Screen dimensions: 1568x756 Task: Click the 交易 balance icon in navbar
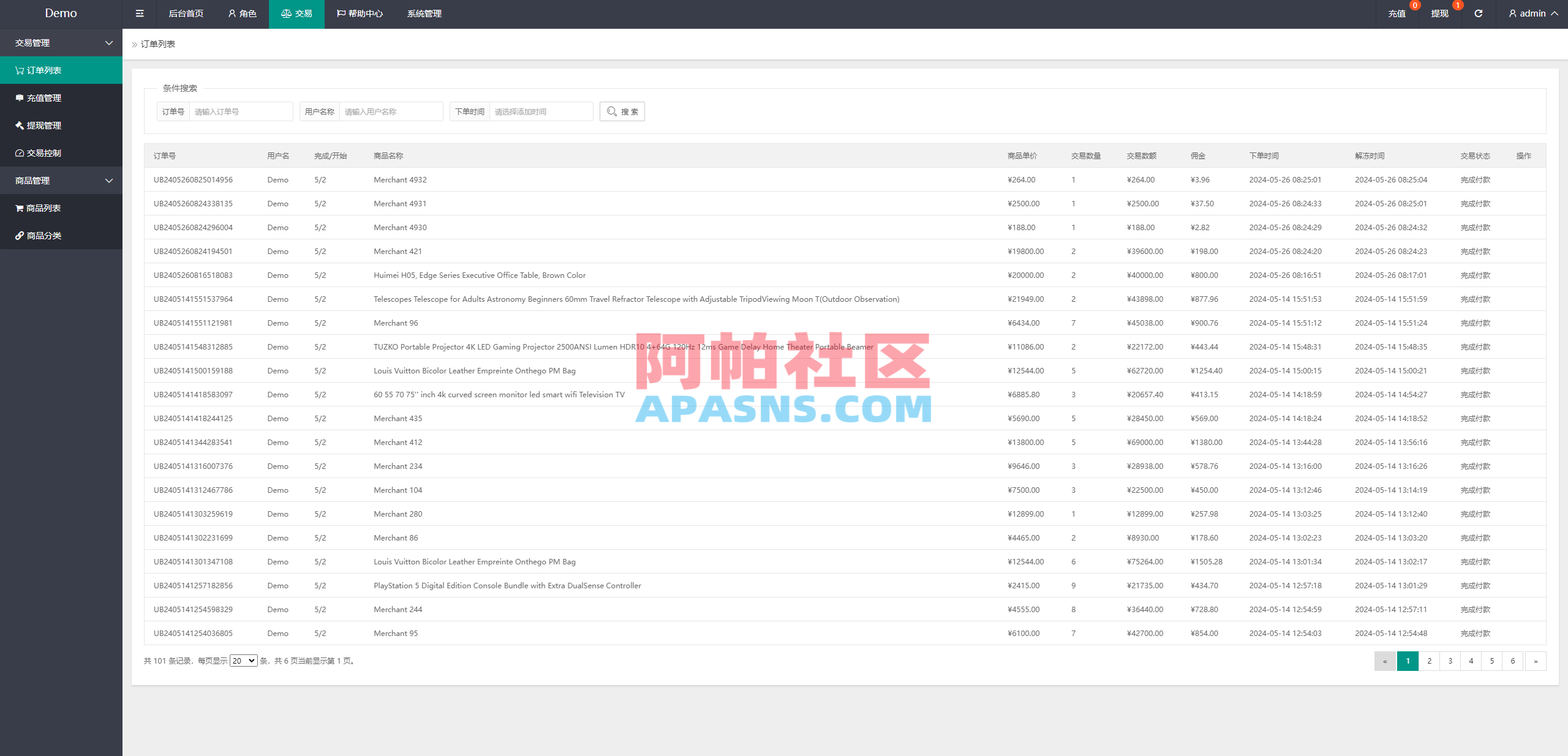coord(286,13)
